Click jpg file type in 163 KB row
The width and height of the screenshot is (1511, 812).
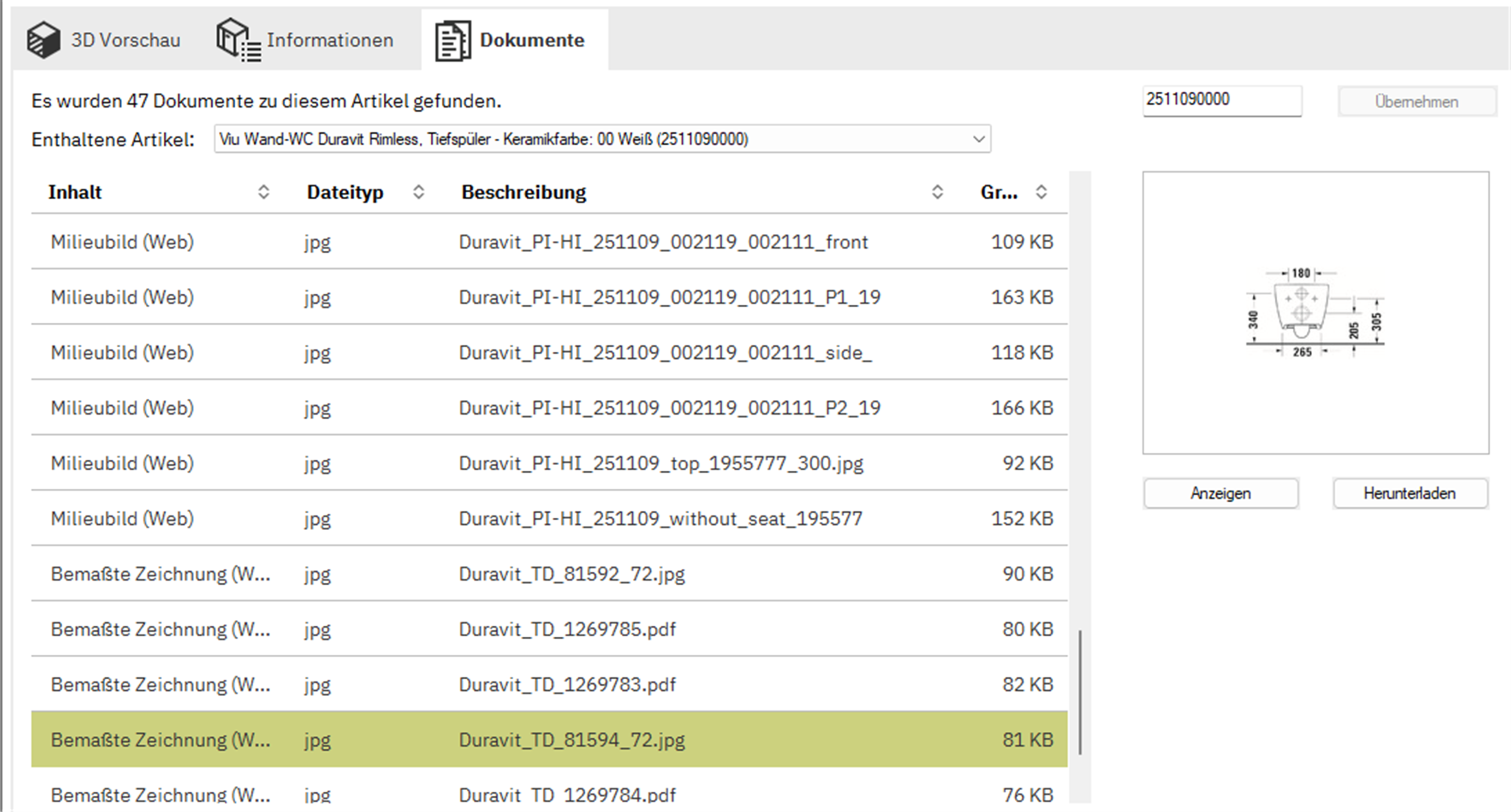click(x=317, y=298)
